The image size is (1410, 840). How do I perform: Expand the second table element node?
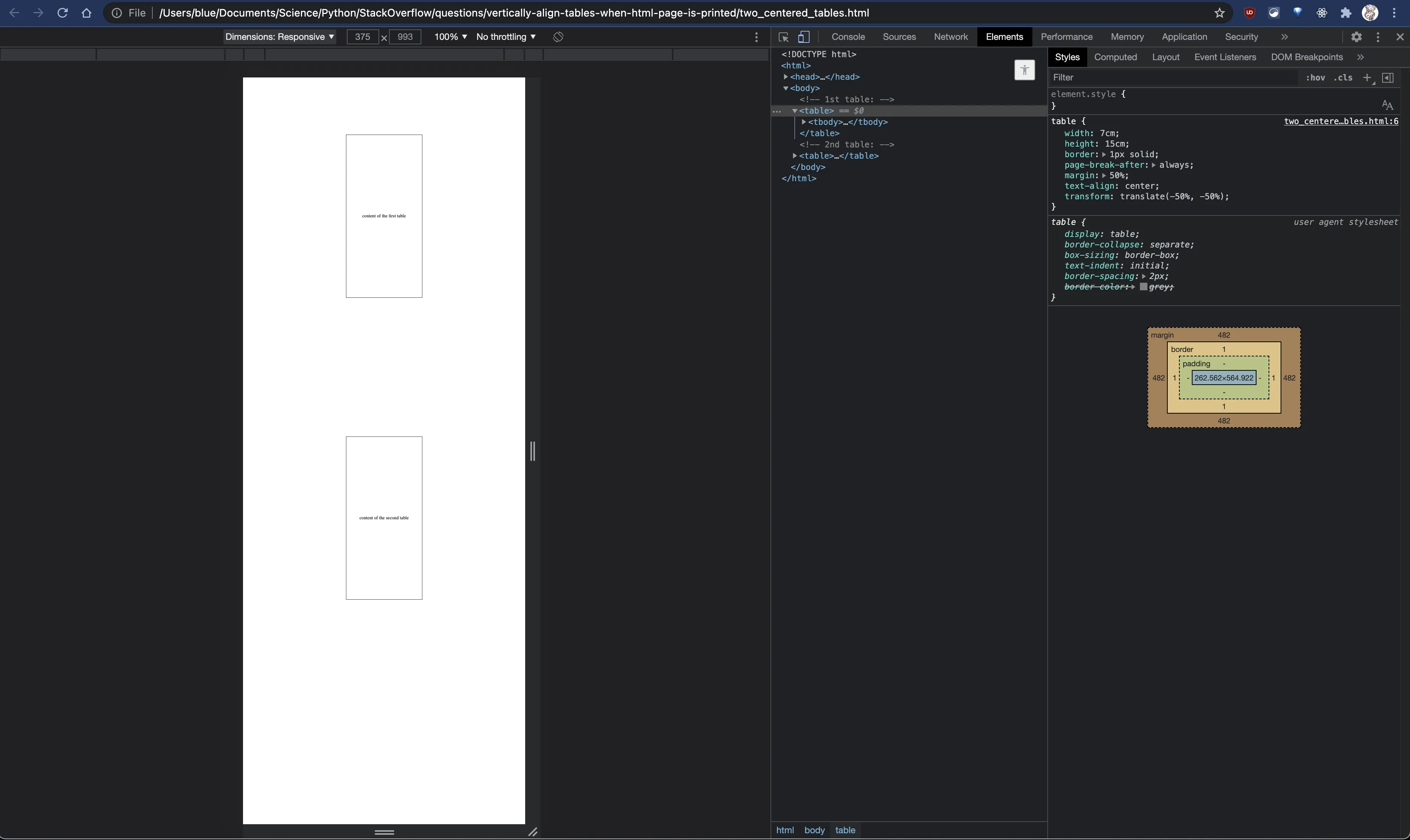795,156
